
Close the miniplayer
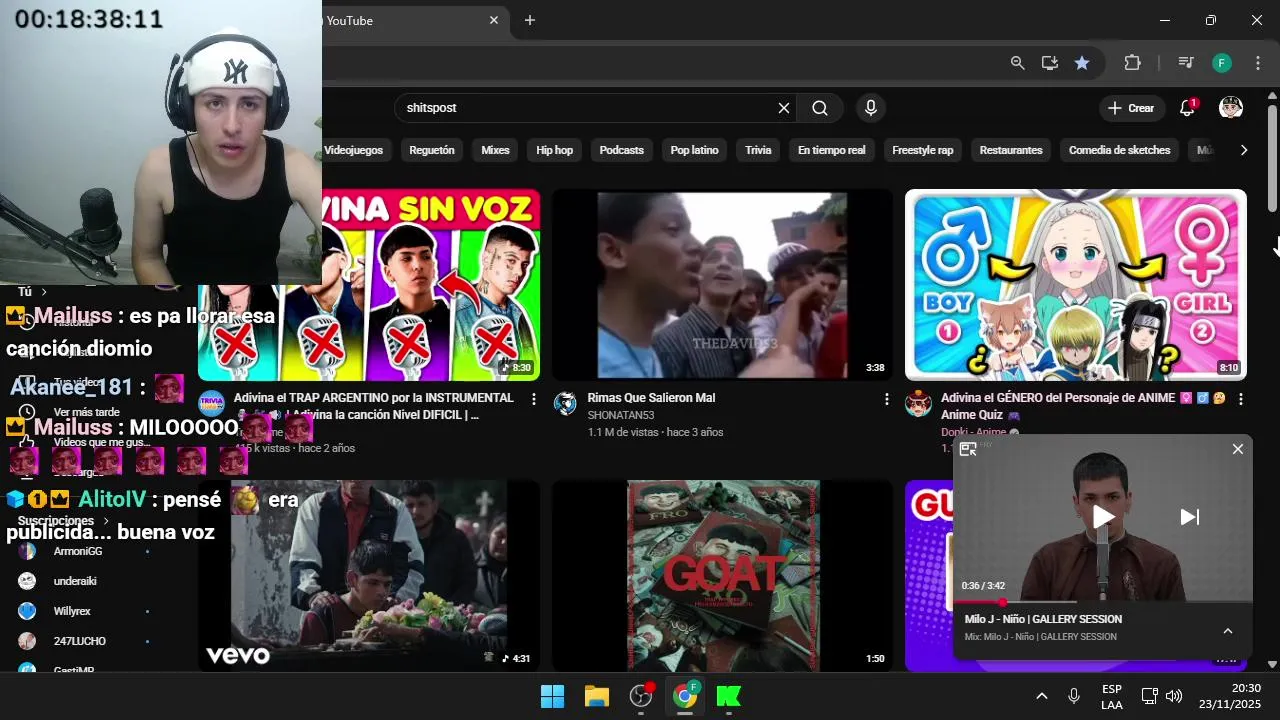point(1238,449)
